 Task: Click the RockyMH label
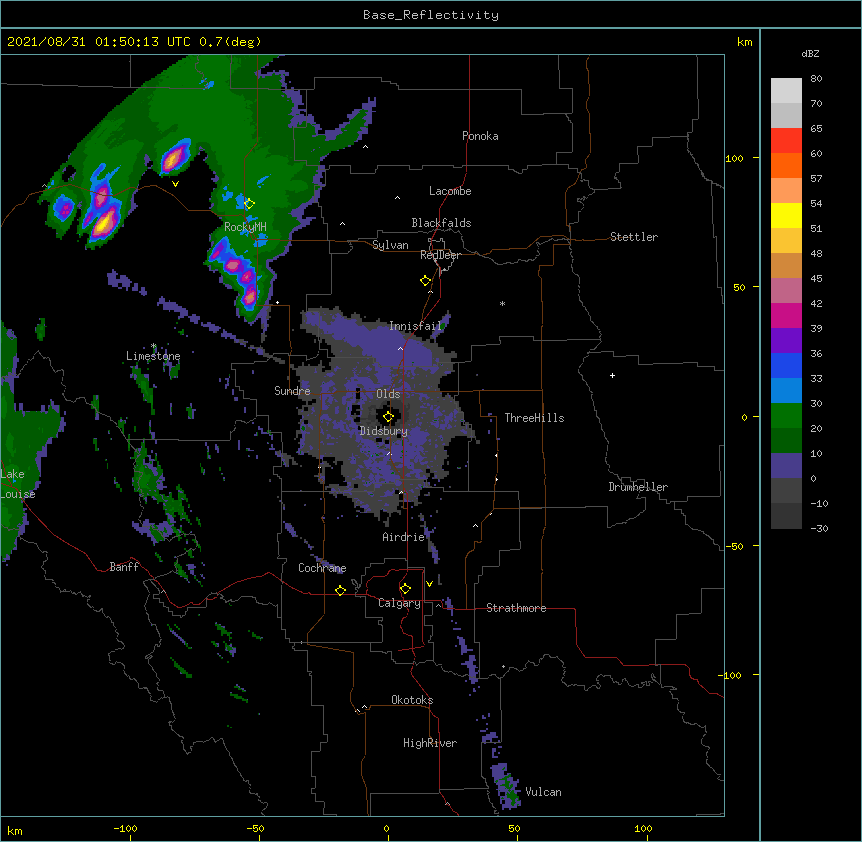(x=245, y=227)
